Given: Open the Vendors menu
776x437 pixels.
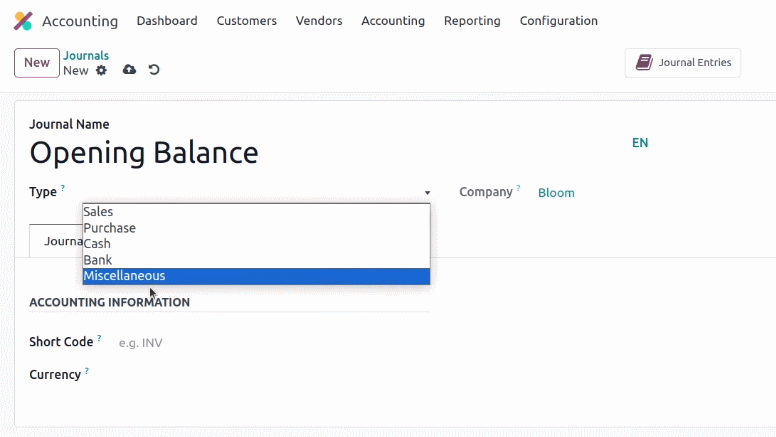Looking at the screenshot, I should (319, 21).
